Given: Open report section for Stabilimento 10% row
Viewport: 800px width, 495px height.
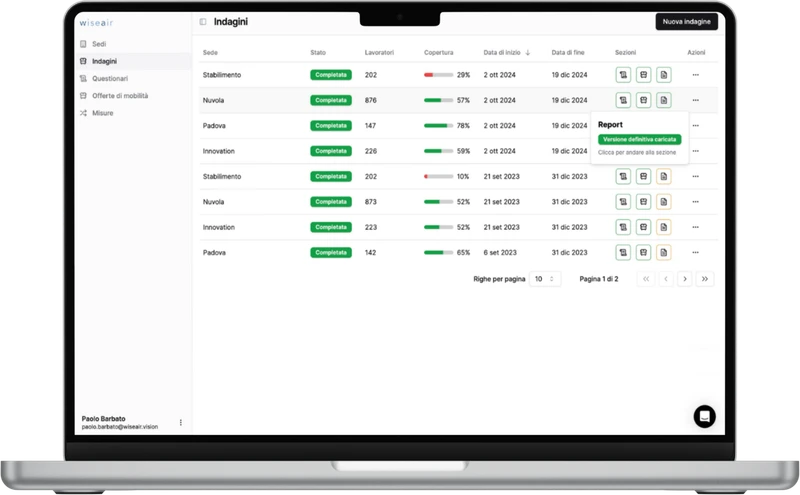Looking at the screenshot, I should pos(663,177).
